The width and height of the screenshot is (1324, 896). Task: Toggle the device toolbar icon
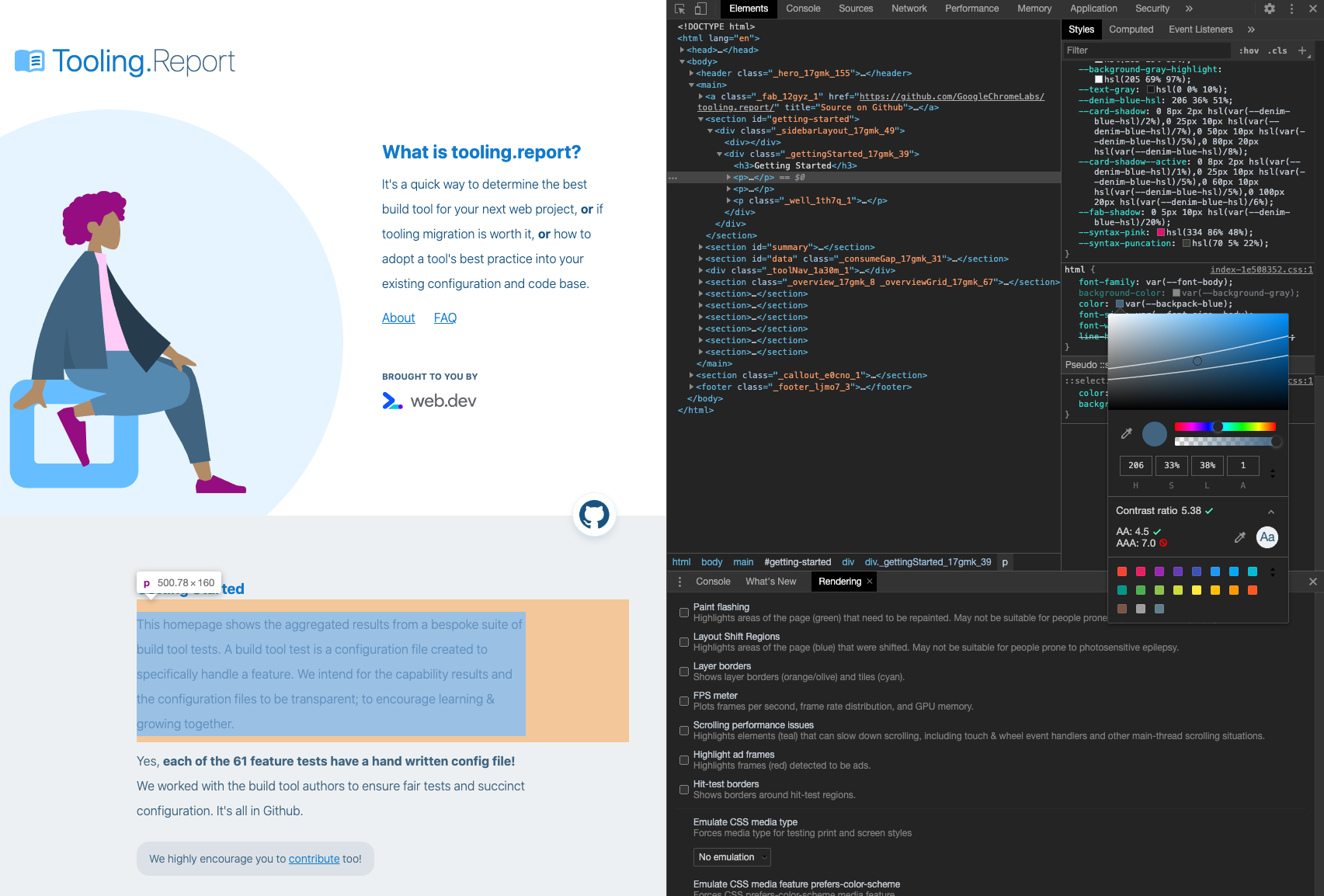click(x=700, y=9)
